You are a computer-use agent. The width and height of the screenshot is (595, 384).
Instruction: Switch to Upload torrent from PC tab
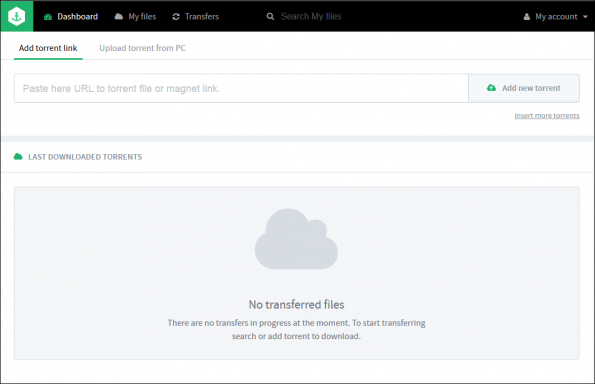pyautogui.click(x=142, y=48)
